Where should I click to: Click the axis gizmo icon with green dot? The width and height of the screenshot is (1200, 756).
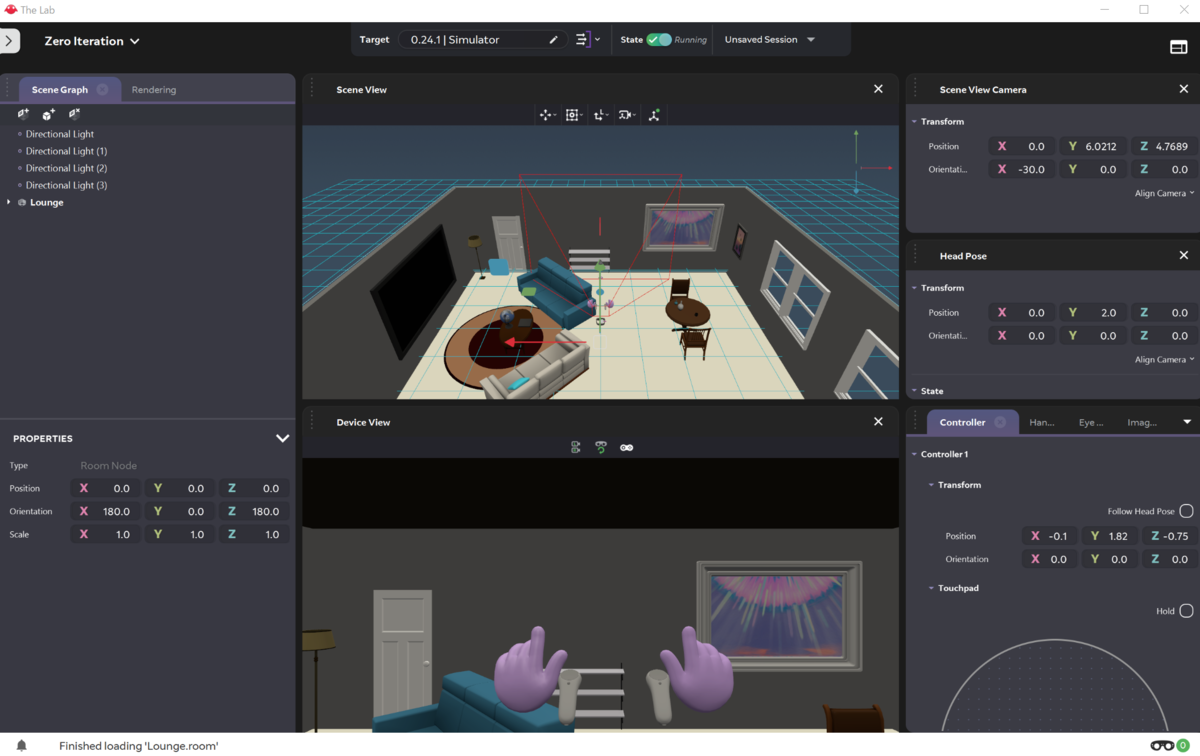tap(654, 115)
